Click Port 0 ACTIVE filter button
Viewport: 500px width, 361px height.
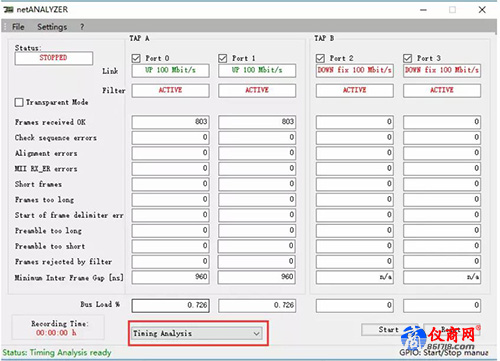[170, 90]
